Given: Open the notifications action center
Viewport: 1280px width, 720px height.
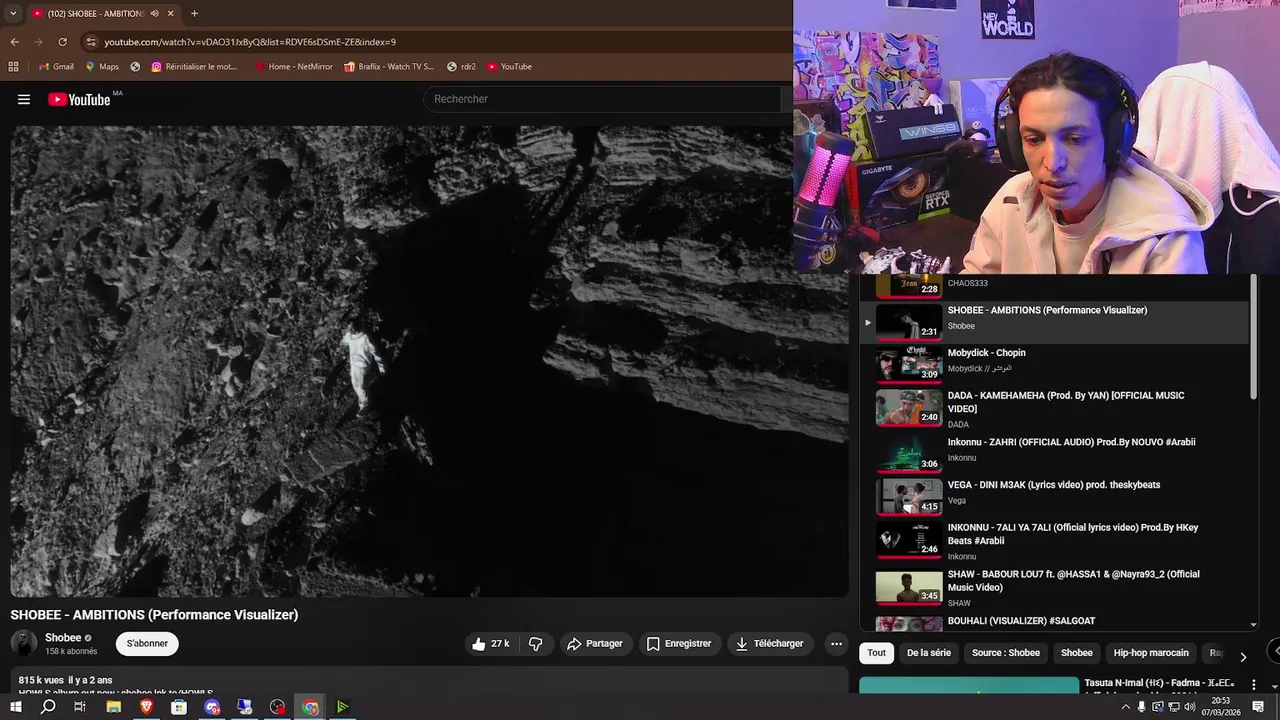Looking at the screenshot, I should [x=1259, y=707].
